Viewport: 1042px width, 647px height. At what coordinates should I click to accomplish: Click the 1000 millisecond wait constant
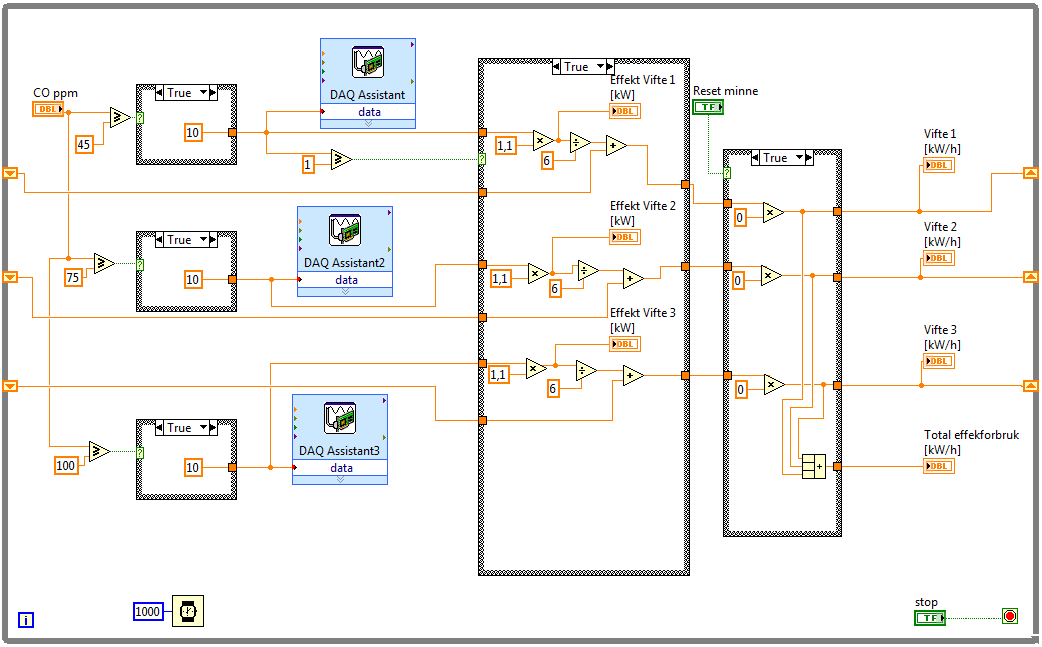point(148,612)
